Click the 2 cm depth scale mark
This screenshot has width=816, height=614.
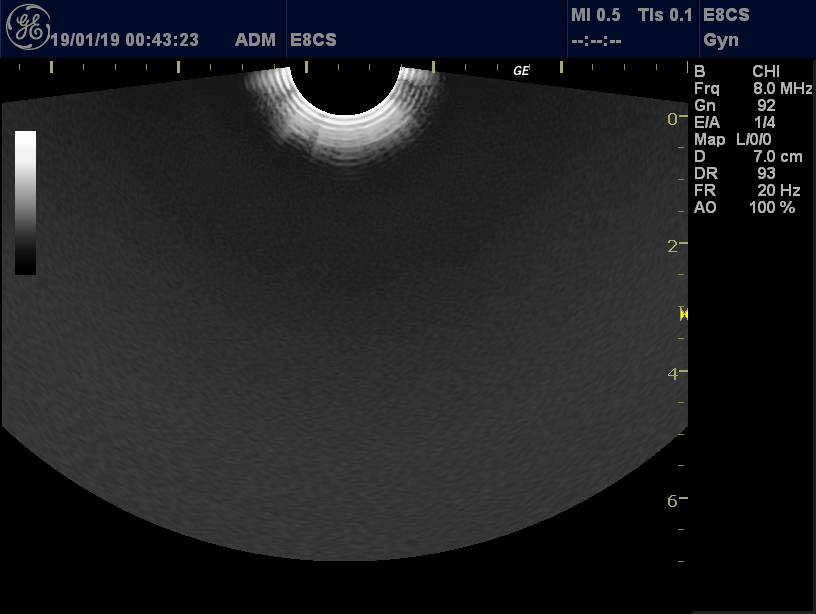click(672, 246)
